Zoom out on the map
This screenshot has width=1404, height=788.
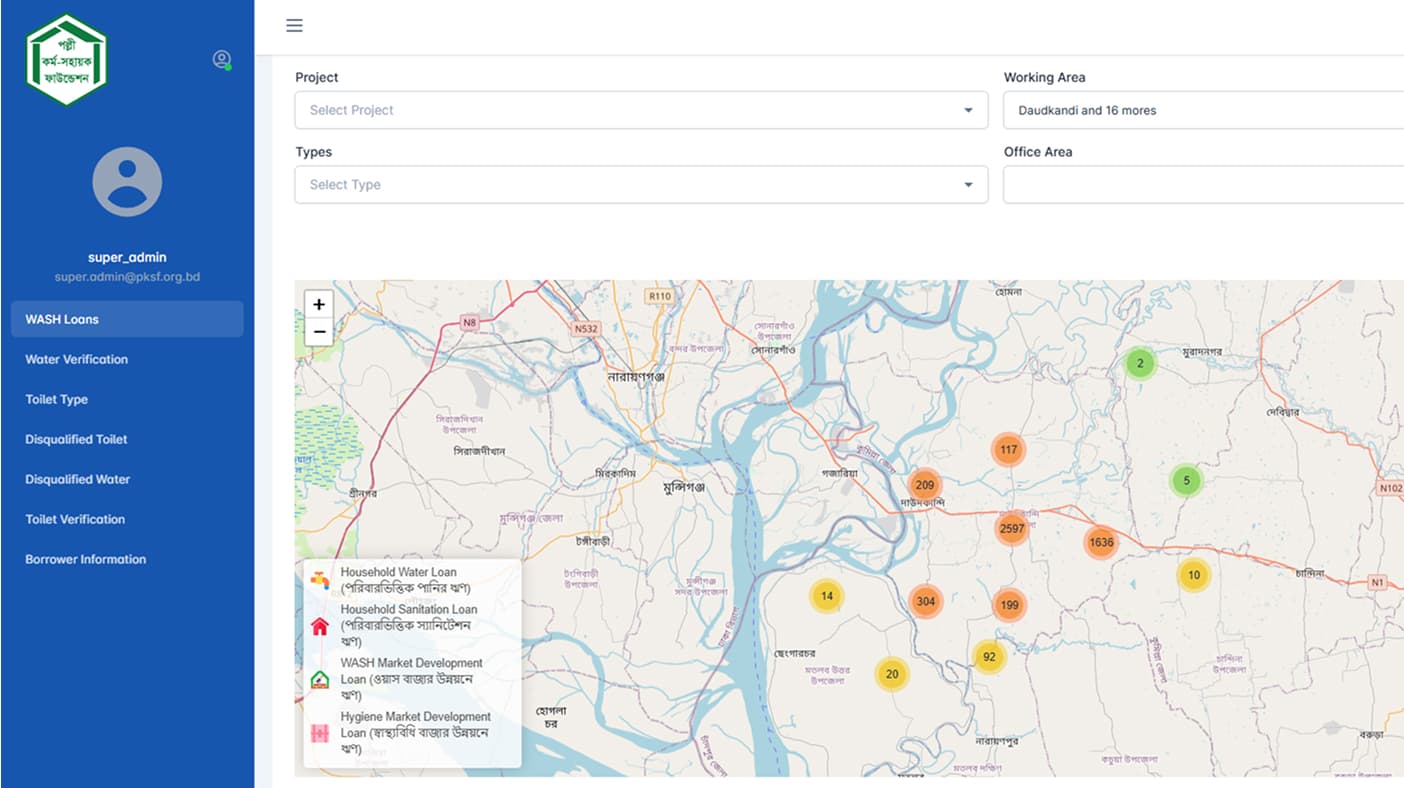click(318, 331)
